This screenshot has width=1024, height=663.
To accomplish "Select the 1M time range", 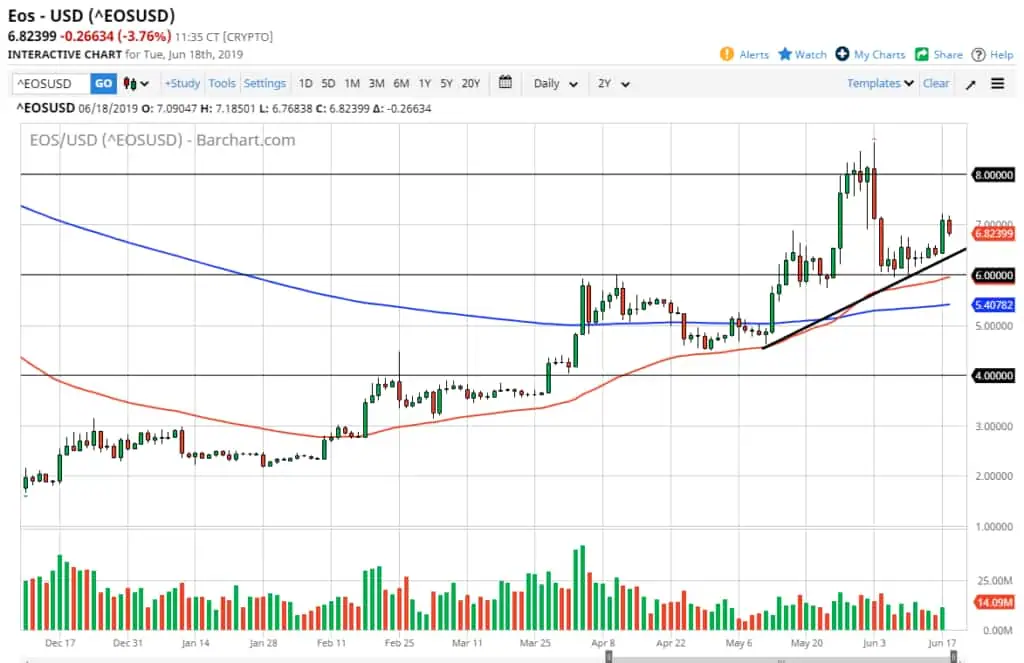I will click(352, 84).
